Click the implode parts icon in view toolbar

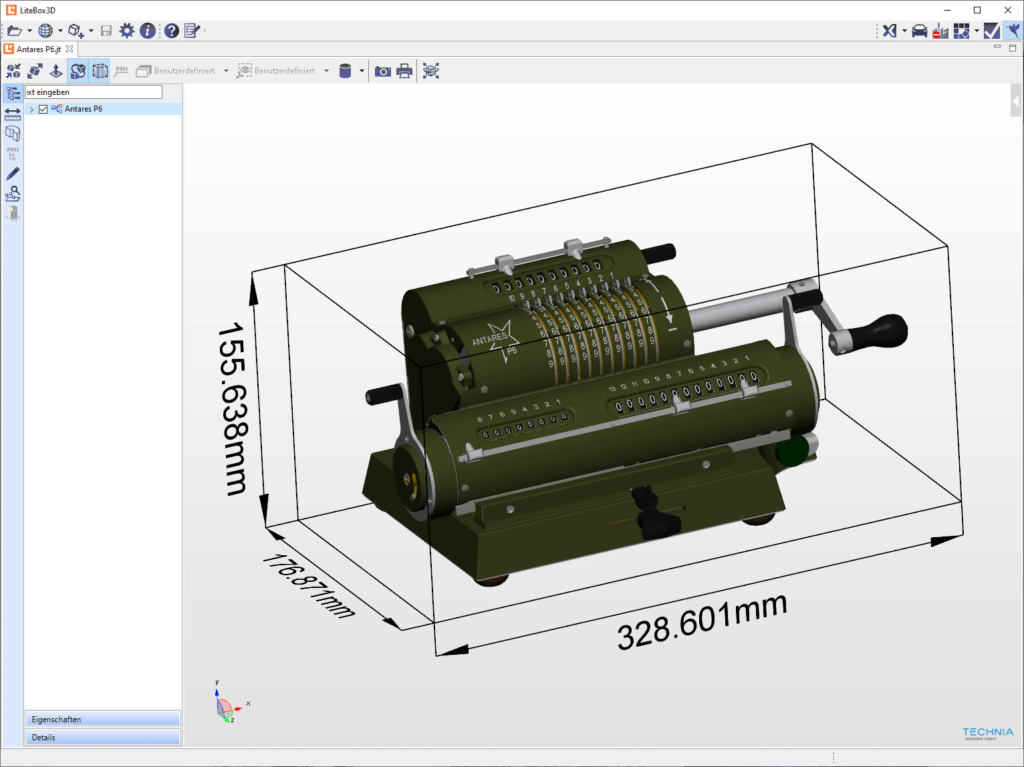pos(14,71)
